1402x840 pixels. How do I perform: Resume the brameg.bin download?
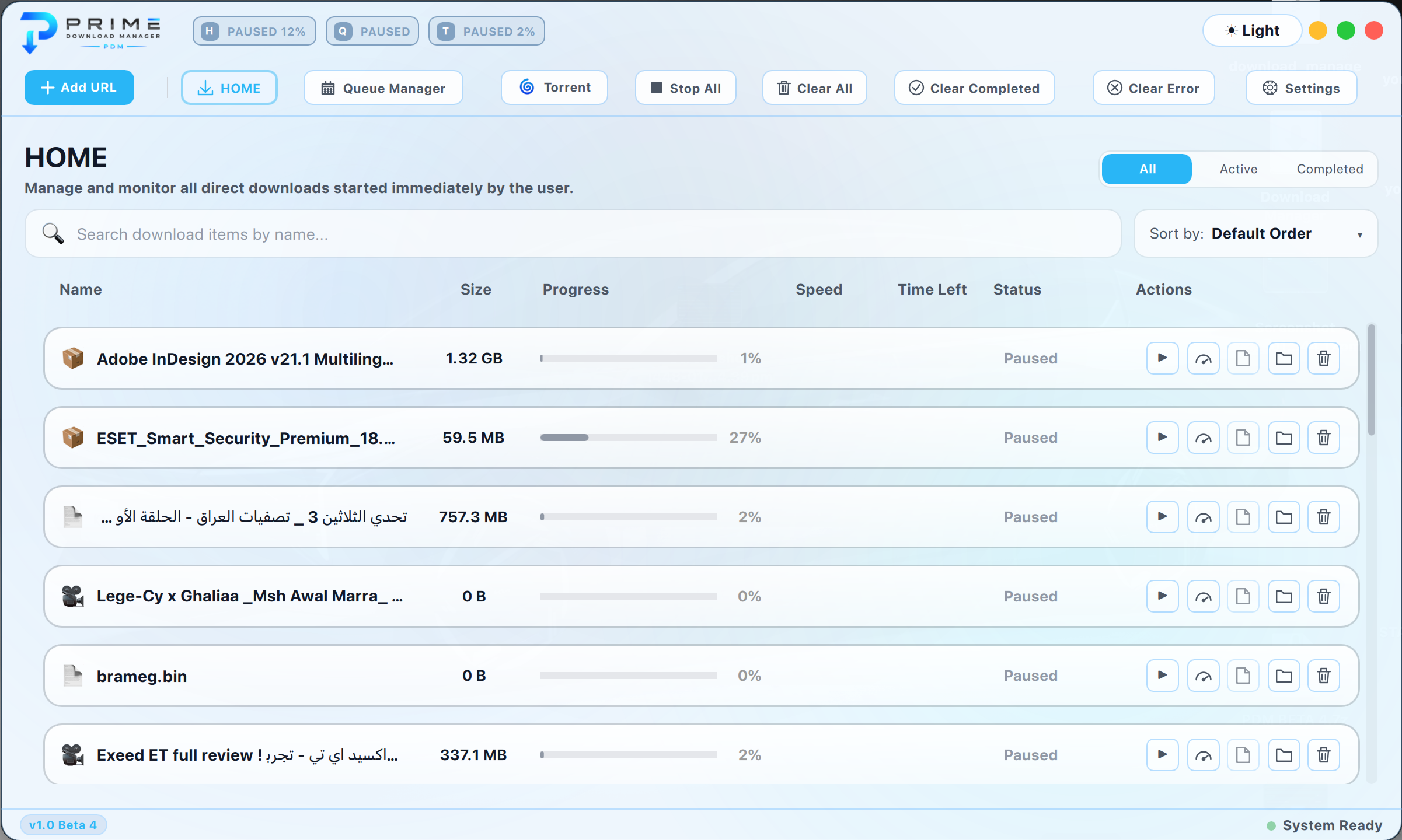(x=1162, y=675)
